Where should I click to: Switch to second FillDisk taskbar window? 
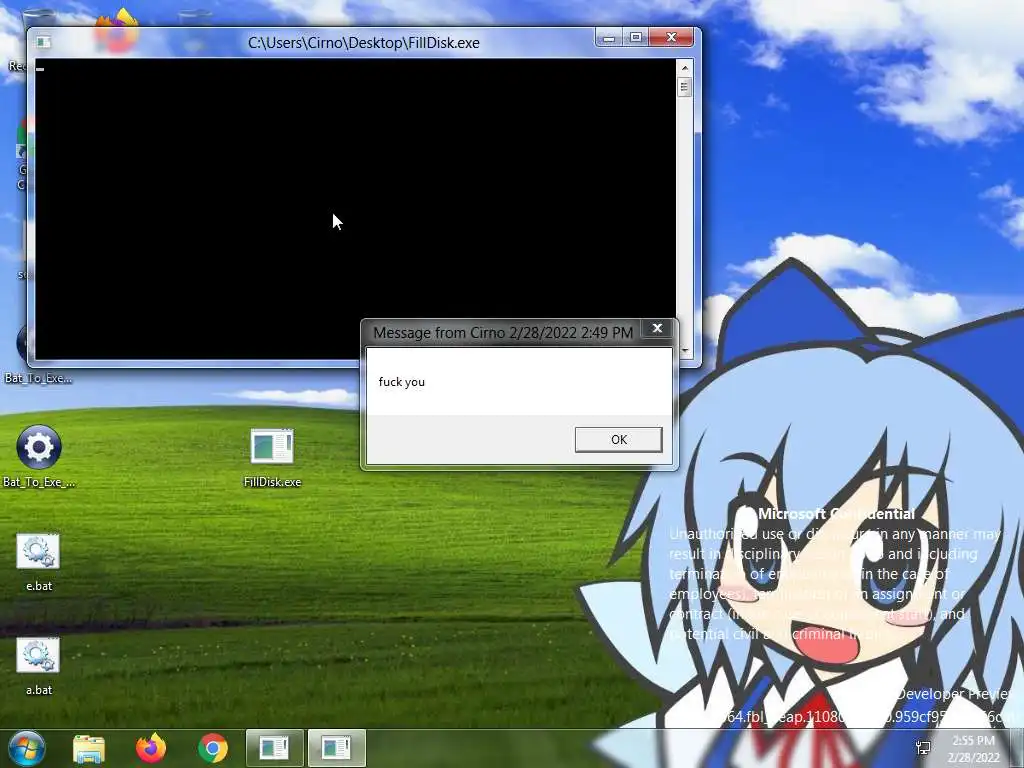(336, 748)
